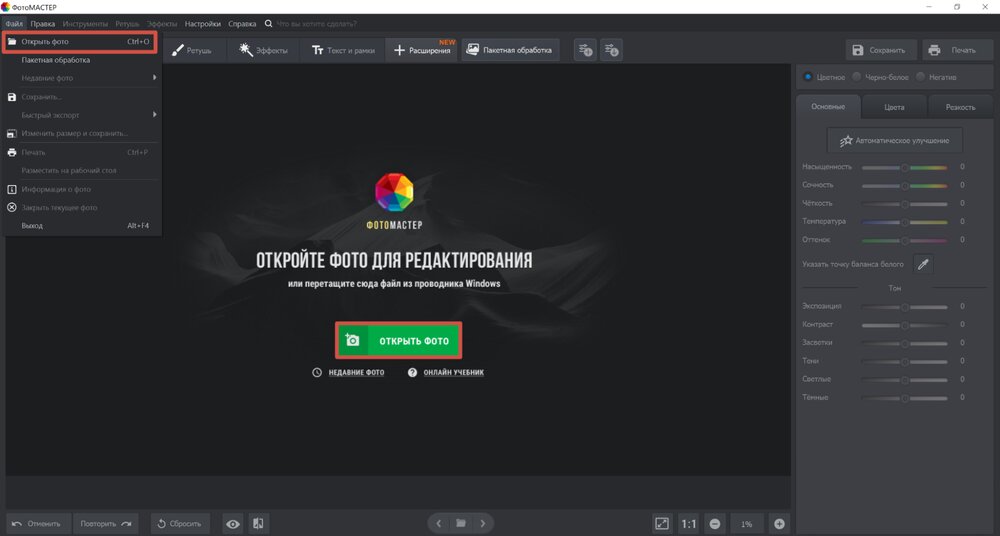Image resolution: width=1000 pixels, height=536 pixels.
Task: Select Сохранить... menu entry
Action: click(x=82, y=97)
